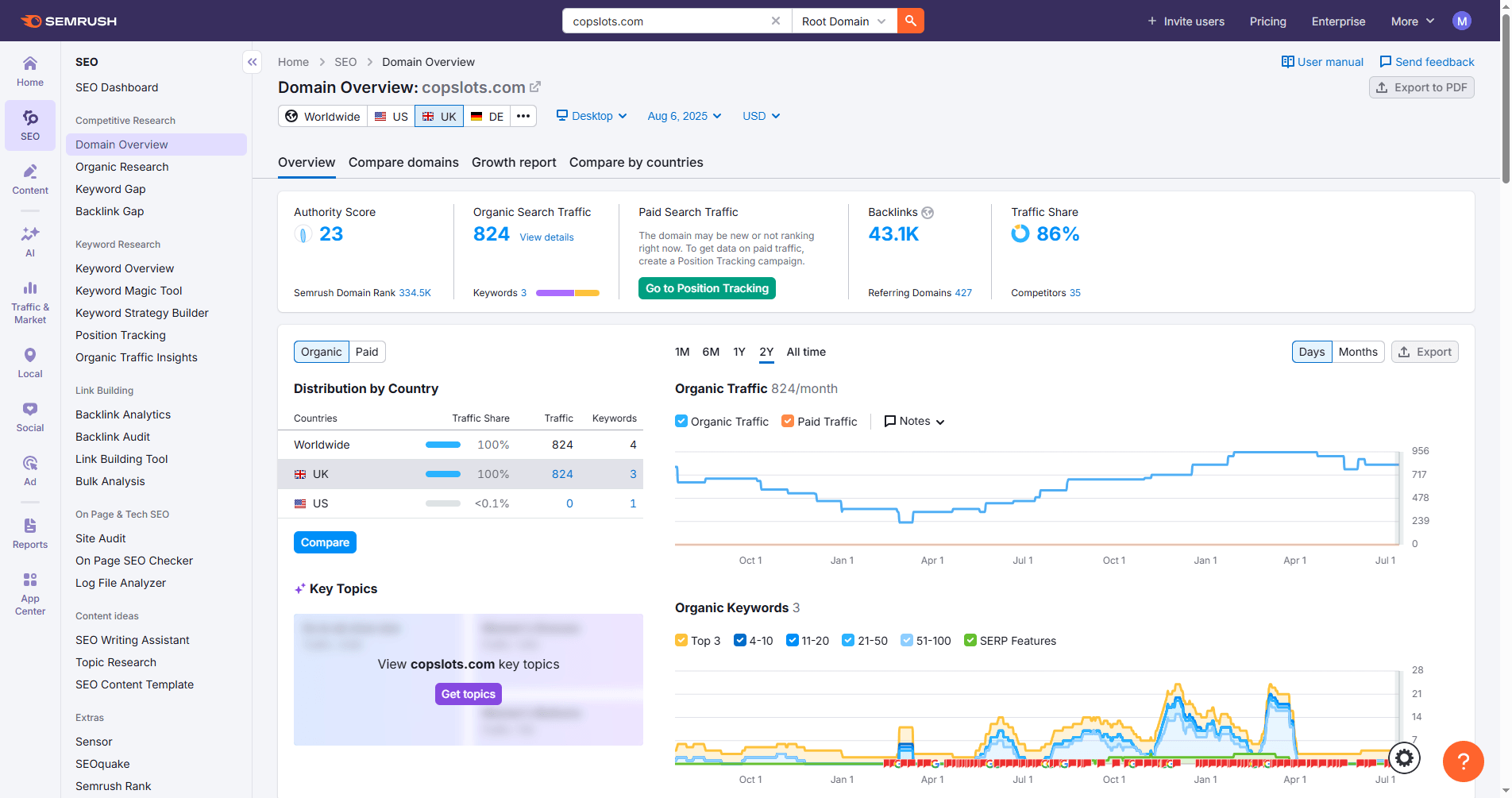
Task: Select the DE database
Action: tap(487, 116)
